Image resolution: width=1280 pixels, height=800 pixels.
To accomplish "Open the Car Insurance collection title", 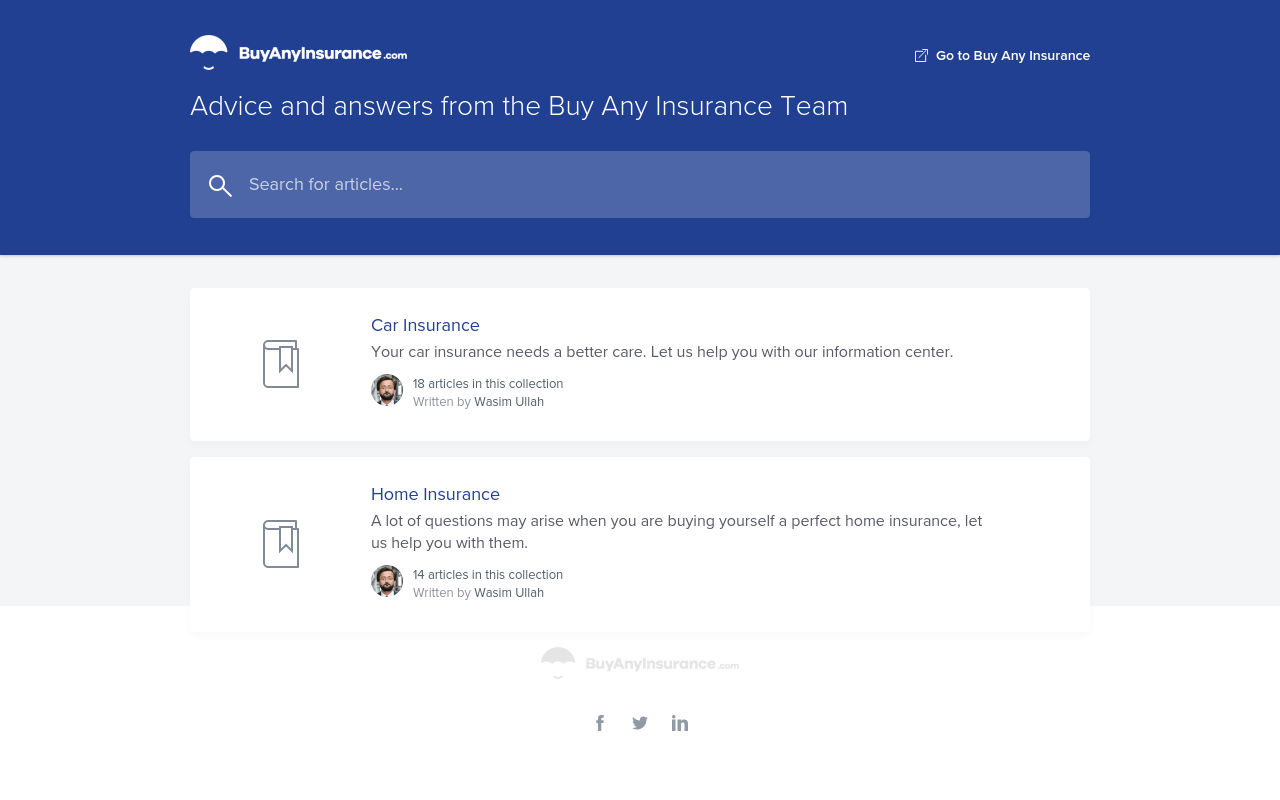I will tap(425, 325).
